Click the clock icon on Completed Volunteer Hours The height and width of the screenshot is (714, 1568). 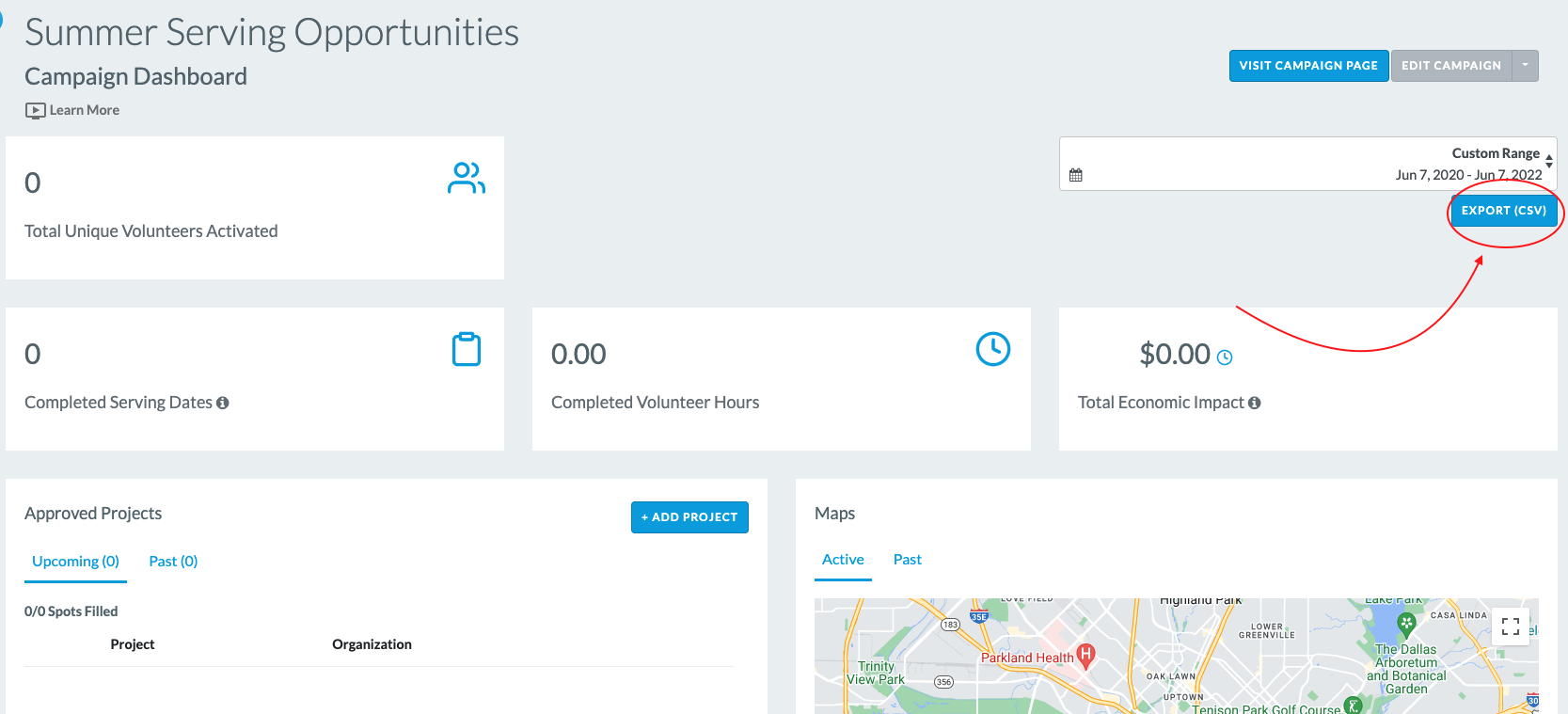(x=993, y=349)
